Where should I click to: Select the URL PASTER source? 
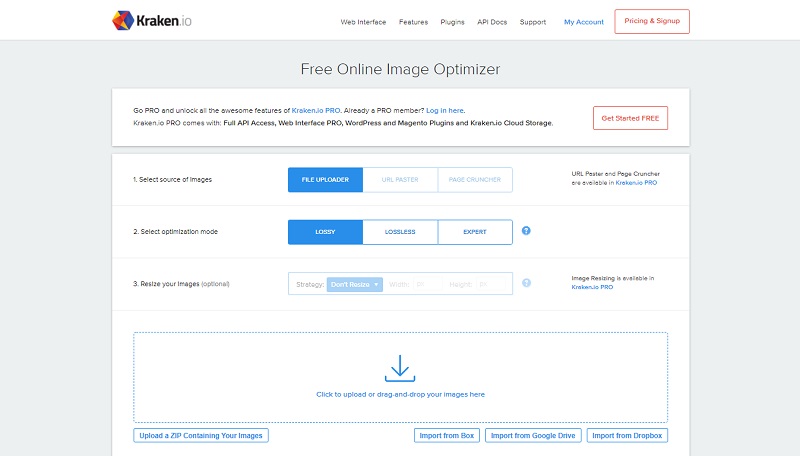[400, 180]
